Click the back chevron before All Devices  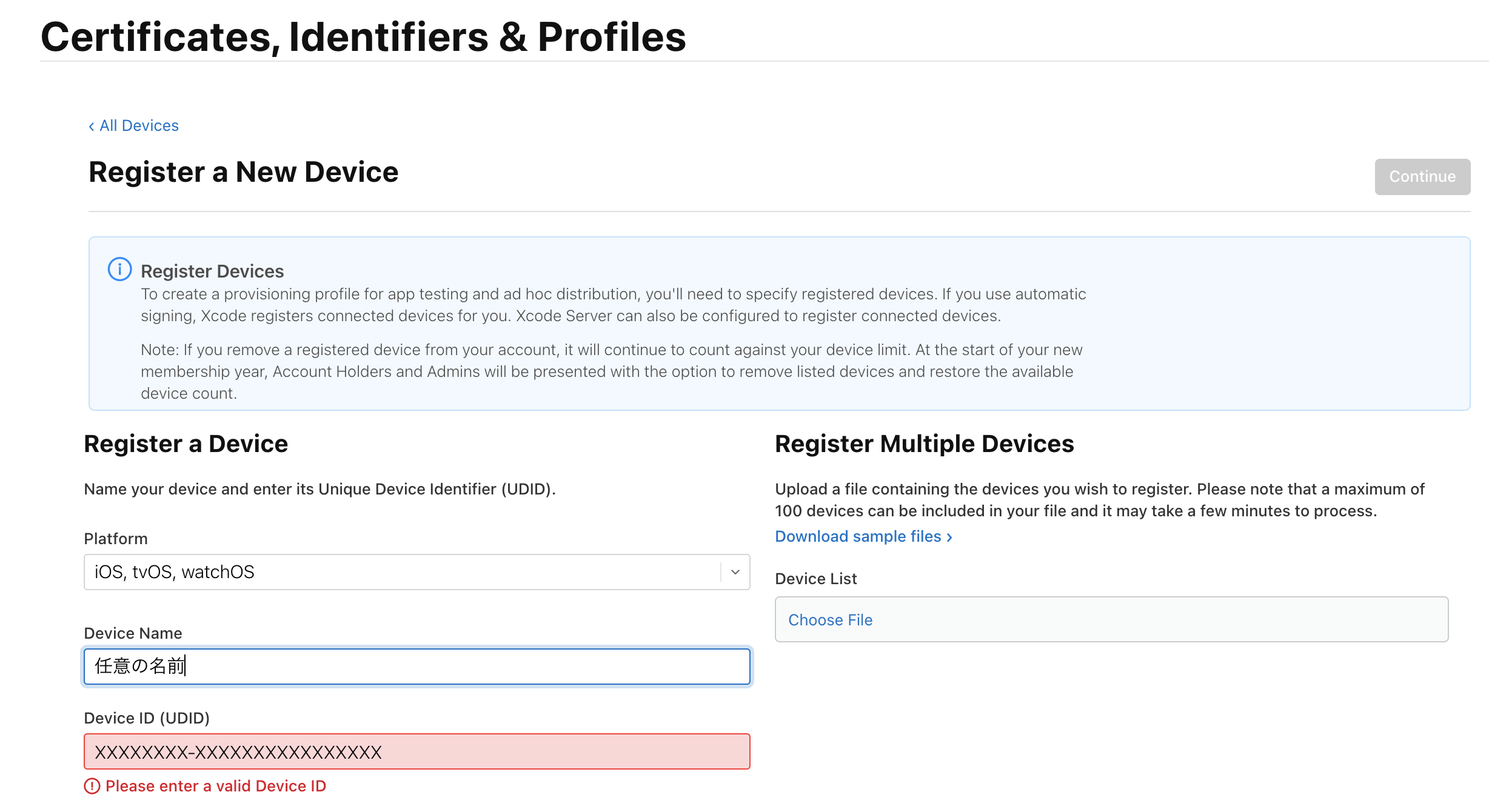(x=92, y=126)
